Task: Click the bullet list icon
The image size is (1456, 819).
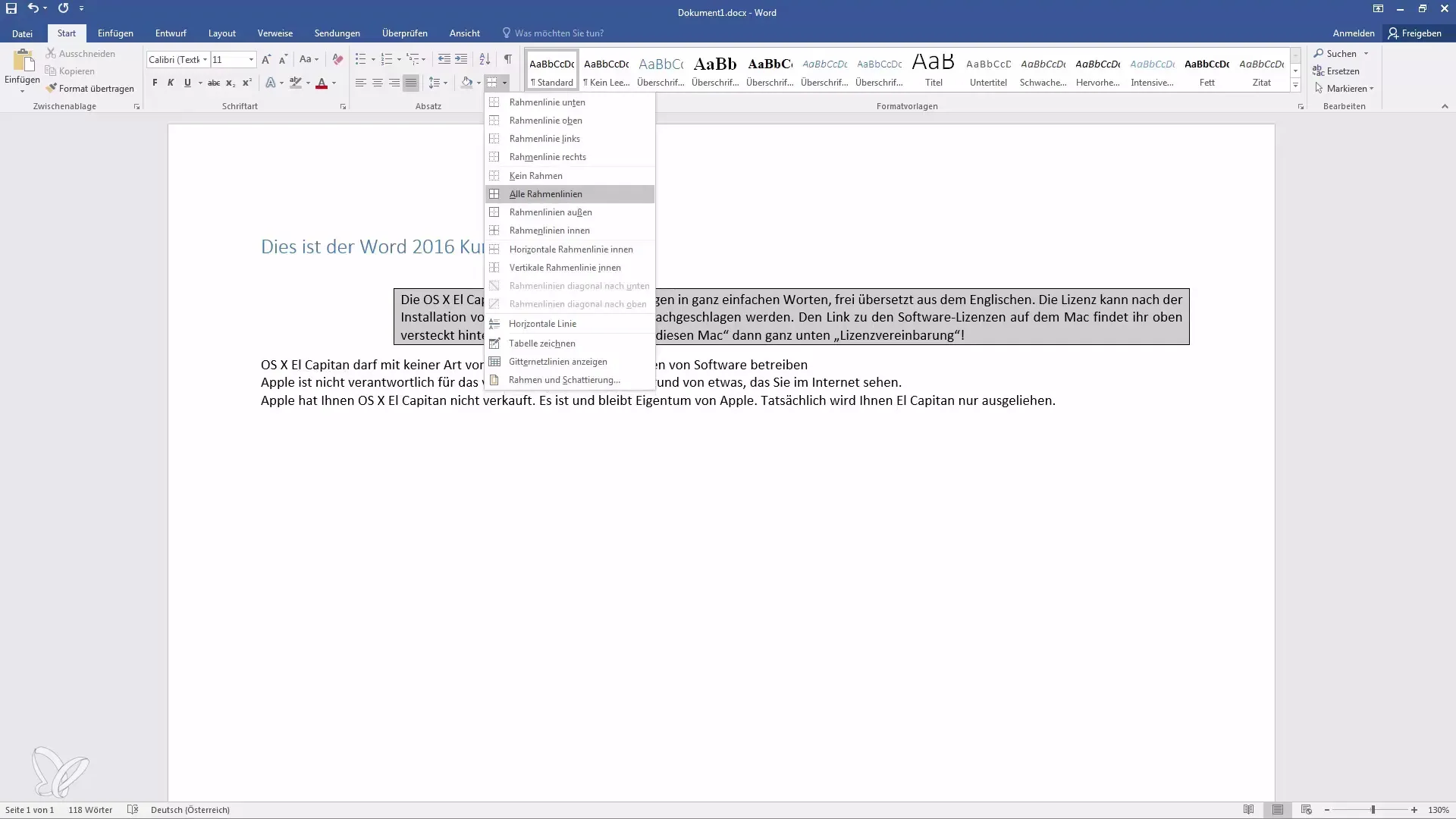Action: point(361,59)
